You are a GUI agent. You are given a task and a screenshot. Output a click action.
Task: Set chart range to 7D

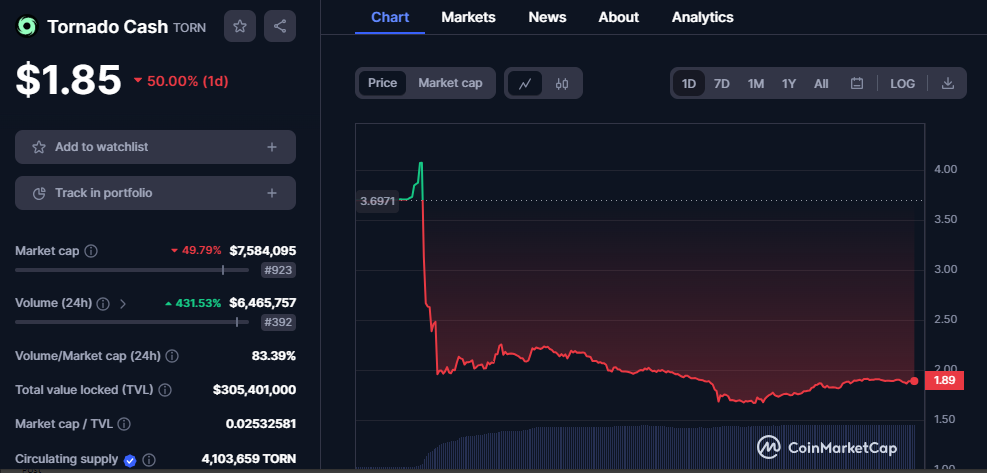pyautogui.click(x=721, y=83)
